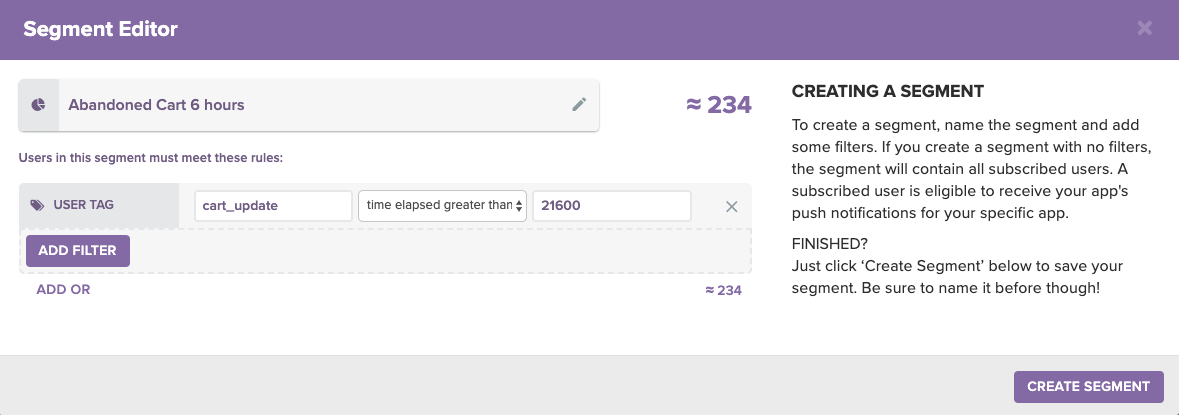Click the large ≈ 234 user count

[x=718, y=105]
